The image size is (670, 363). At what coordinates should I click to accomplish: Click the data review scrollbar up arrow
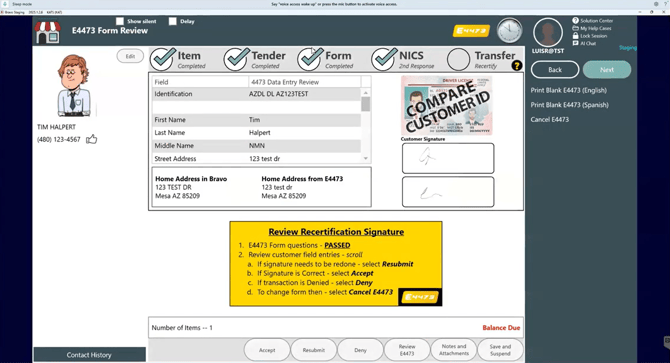coord(366,93)
